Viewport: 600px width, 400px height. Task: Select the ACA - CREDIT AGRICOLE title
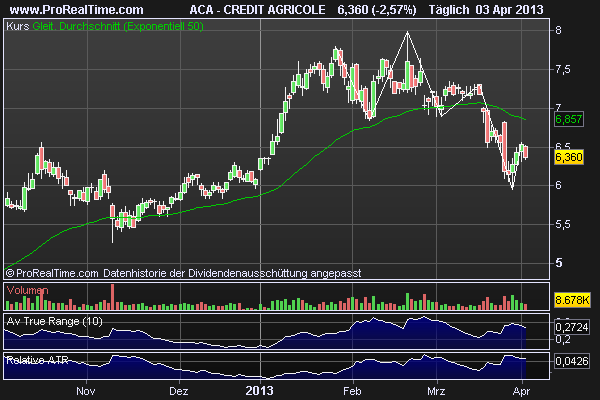258,10
